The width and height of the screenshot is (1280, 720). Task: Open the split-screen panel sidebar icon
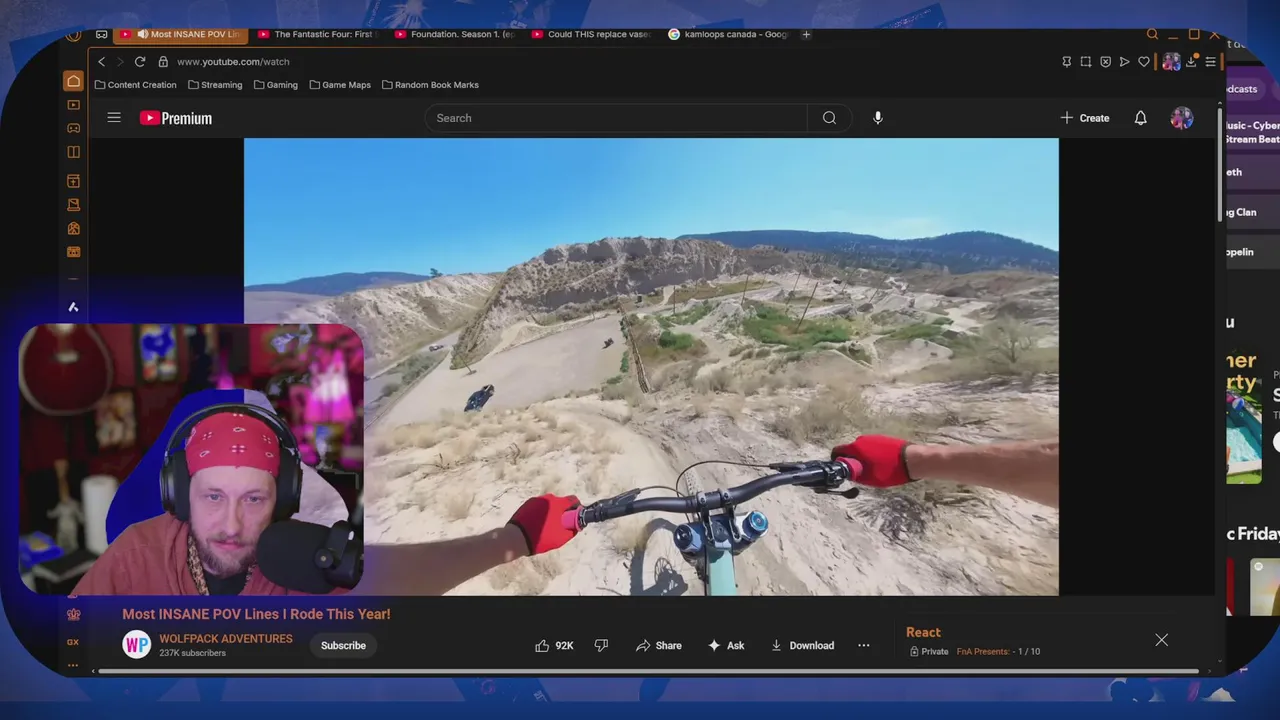73,152
